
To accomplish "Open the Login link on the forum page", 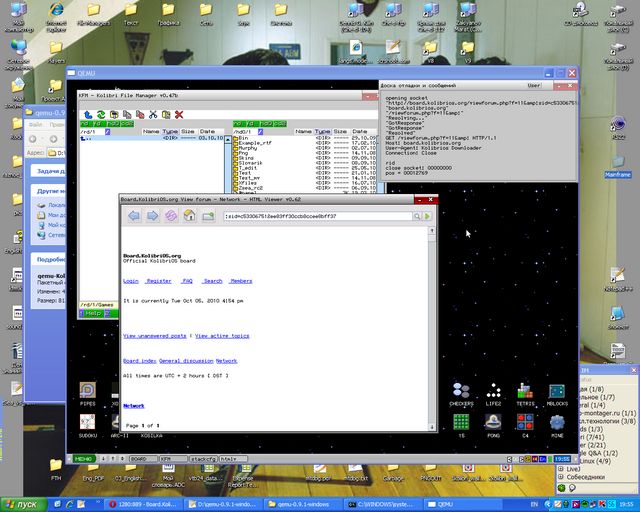I will [131, 281].
